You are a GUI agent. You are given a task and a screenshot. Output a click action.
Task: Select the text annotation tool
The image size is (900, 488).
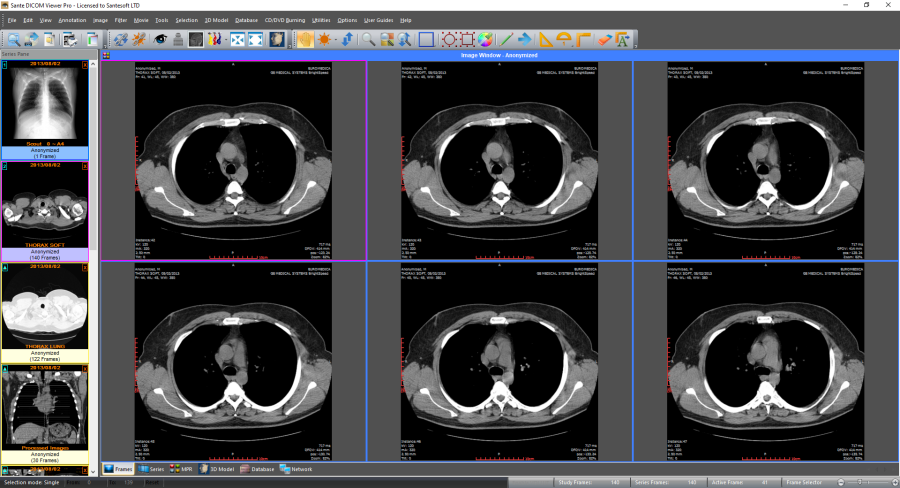tap(622, 39)
